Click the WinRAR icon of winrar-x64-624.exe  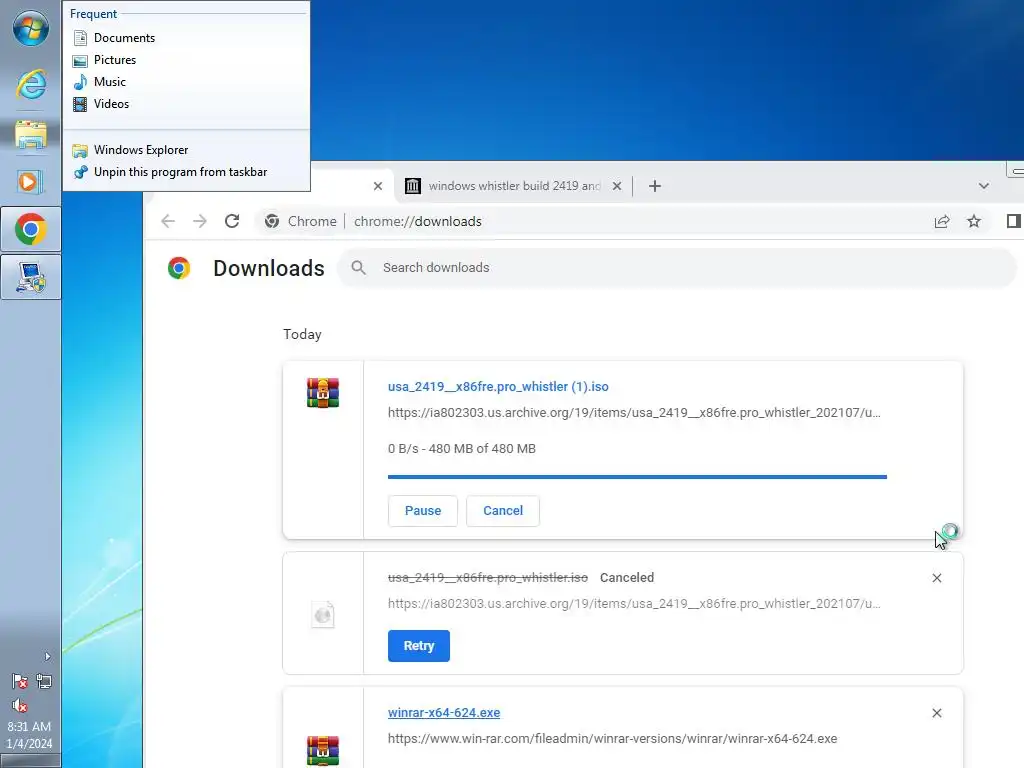[x=323, y=750]
